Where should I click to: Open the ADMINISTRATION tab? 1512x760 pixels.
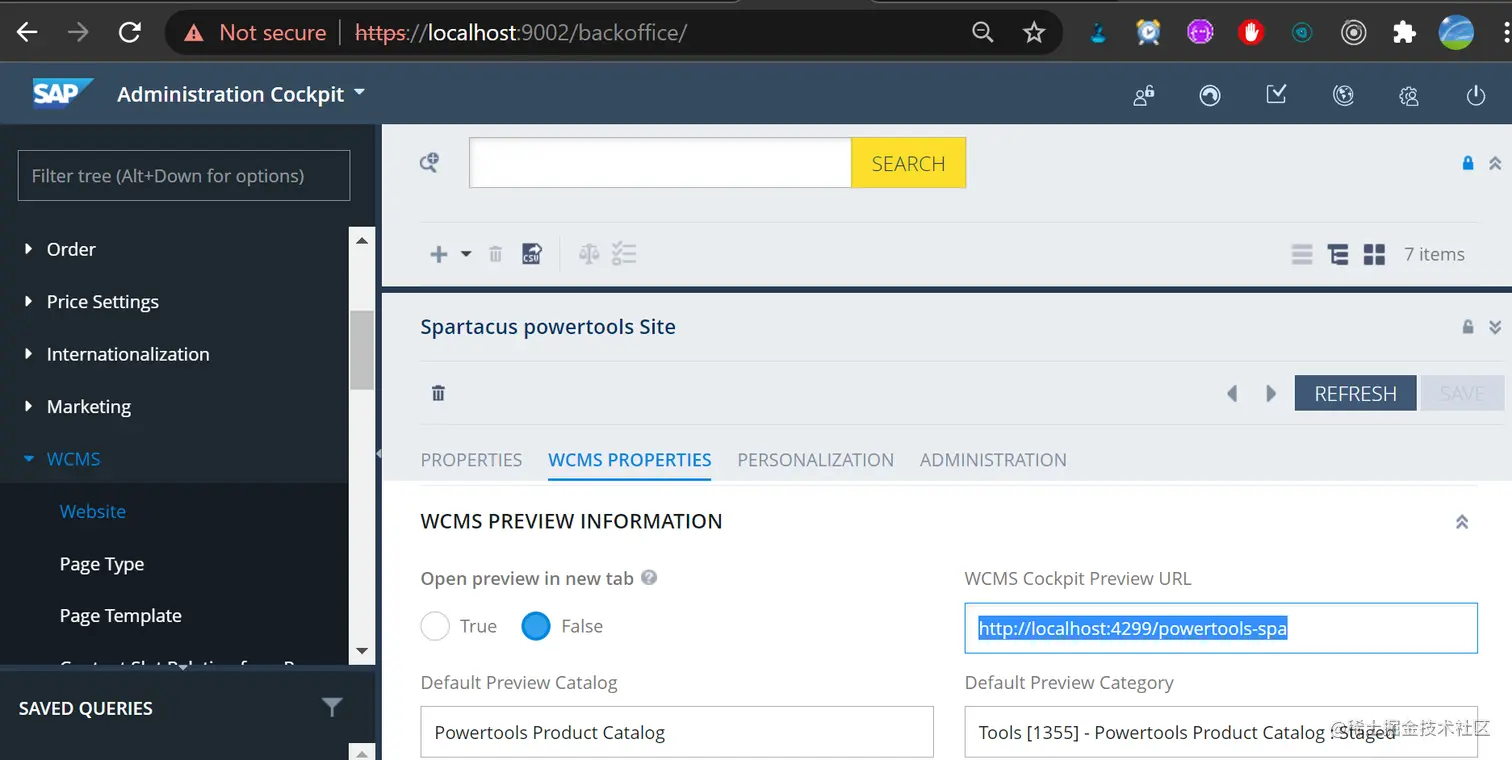click(x=993, y=460)
